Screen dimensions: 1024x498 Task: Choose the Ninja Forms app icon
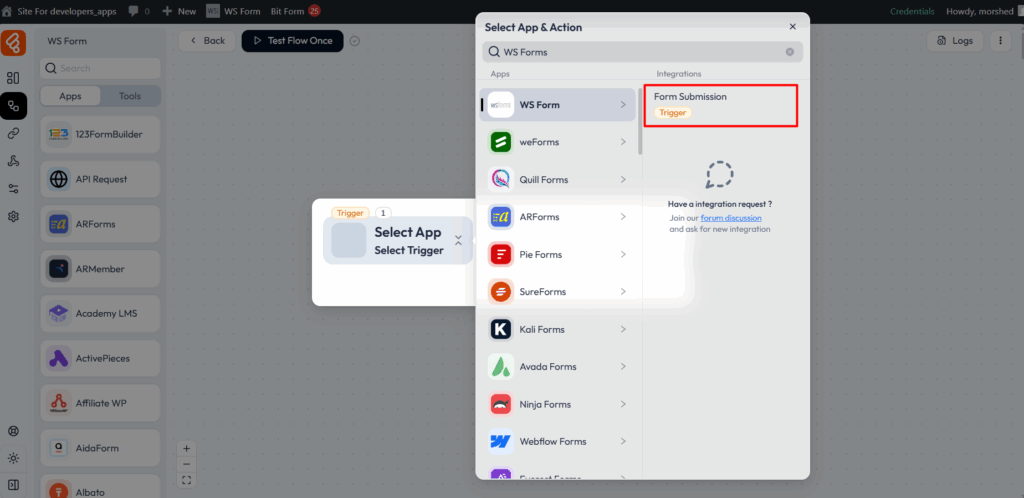tap(501, 404)
